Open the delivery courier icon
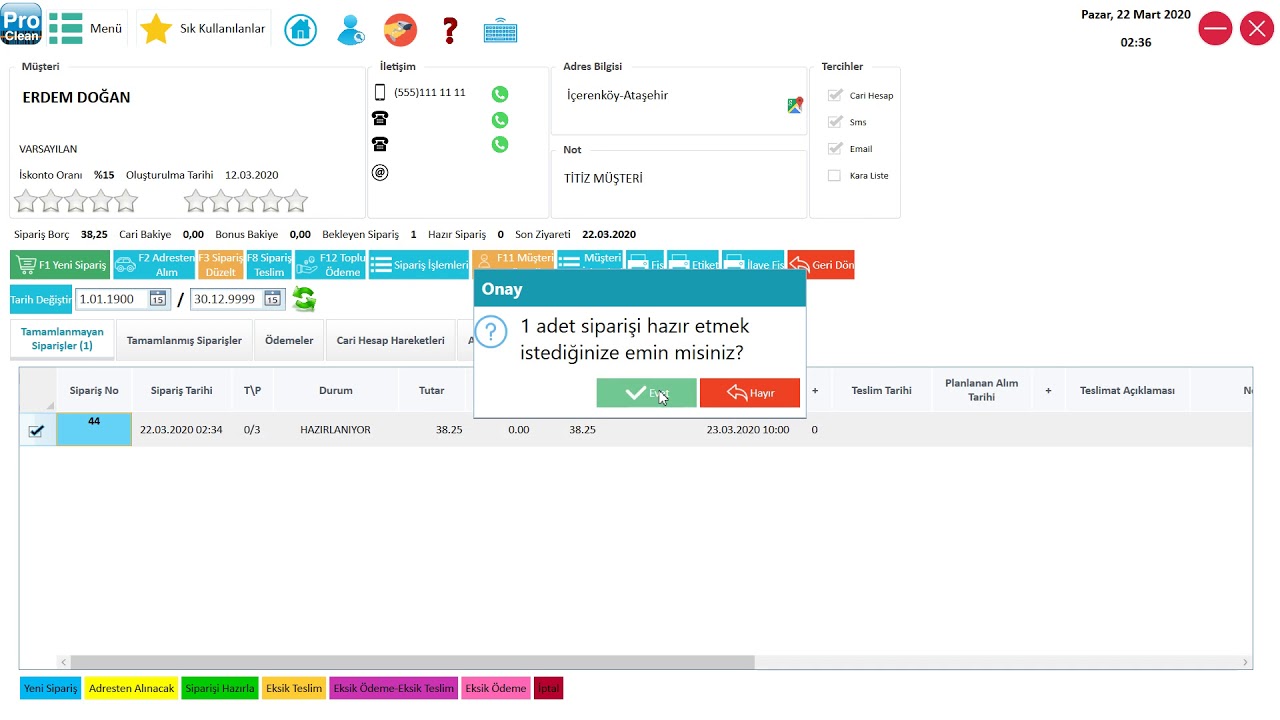This screenshot has width=1280, height=720. [400, 30]
